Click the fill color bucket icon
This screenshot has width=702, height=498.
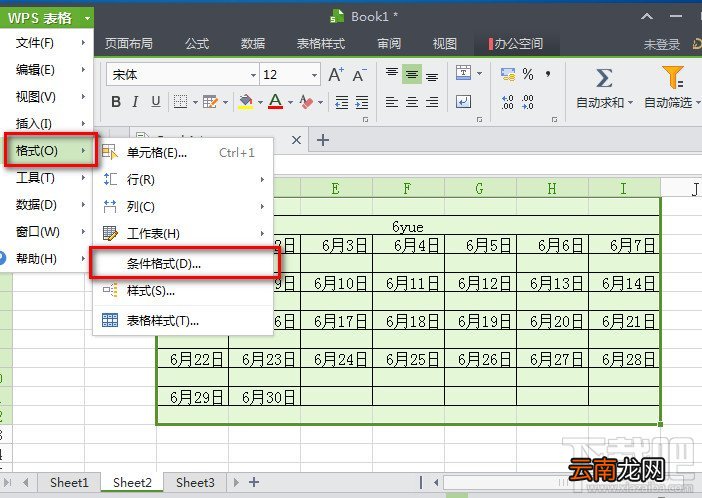[245, 102]
